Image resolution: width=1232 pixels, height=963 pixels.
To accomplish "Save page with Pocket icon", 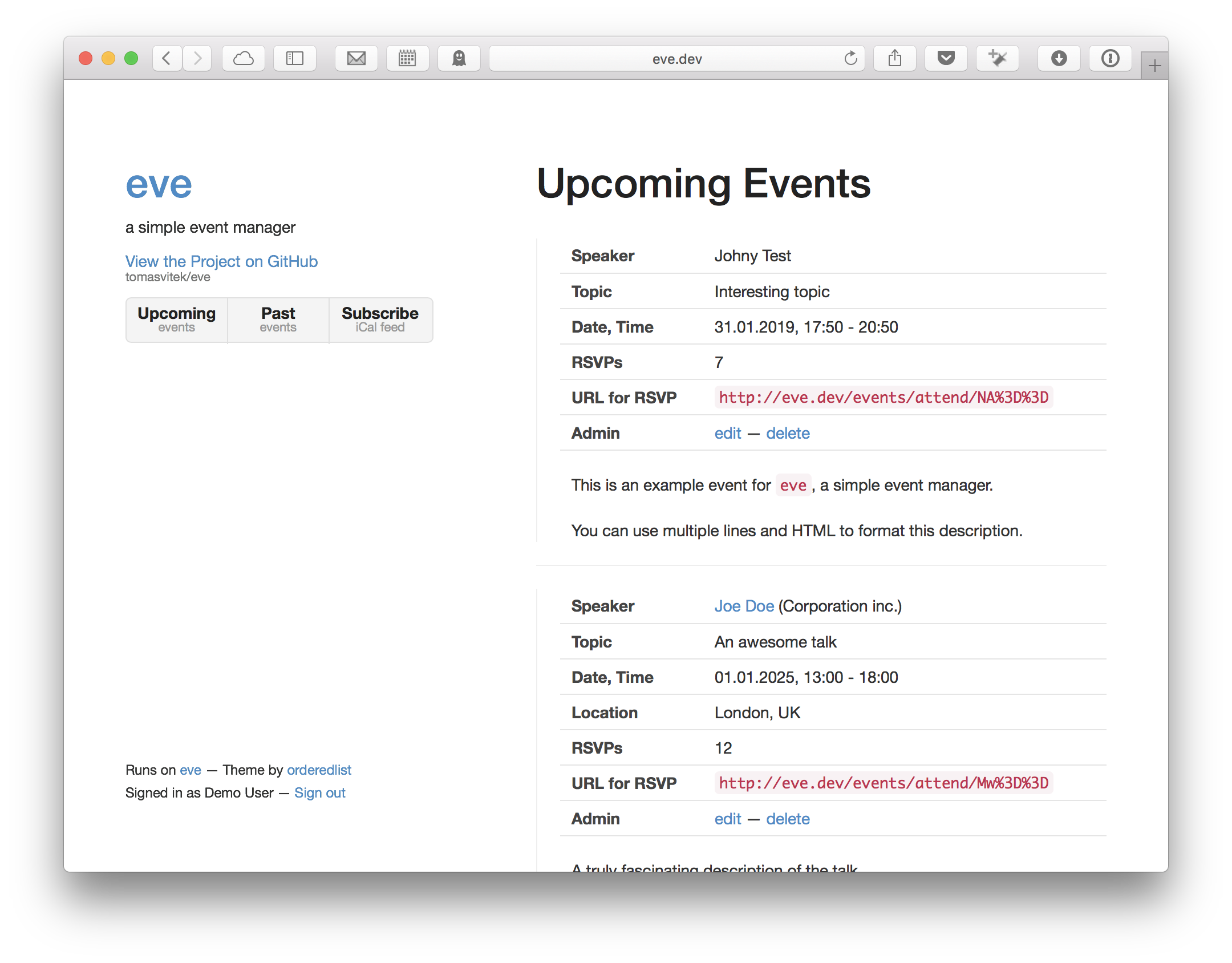I will pyautogui.click(x=946, y=58).
